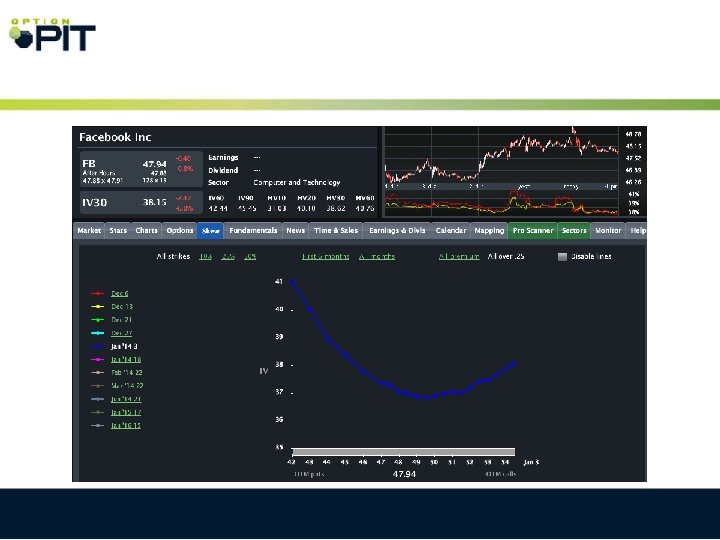This screenshot has height=540, width=720.
Task: Open the green Pro Scanner tab
Action: (x=533, y=231)
